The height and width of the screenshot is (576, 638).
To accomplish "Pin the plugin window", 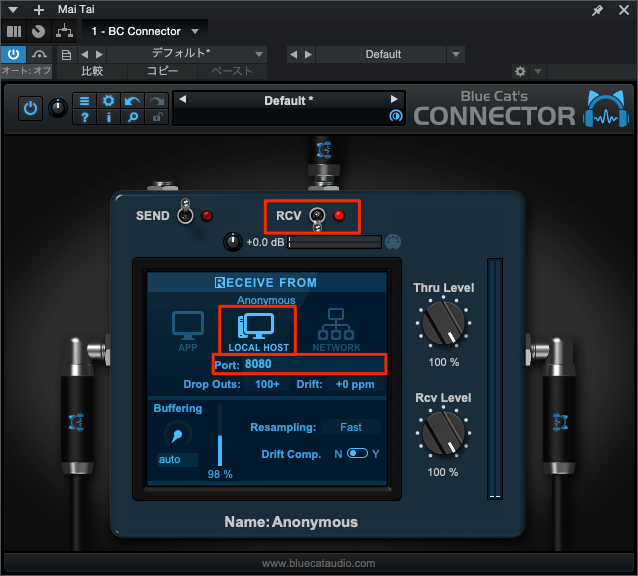I will (597, 10).
